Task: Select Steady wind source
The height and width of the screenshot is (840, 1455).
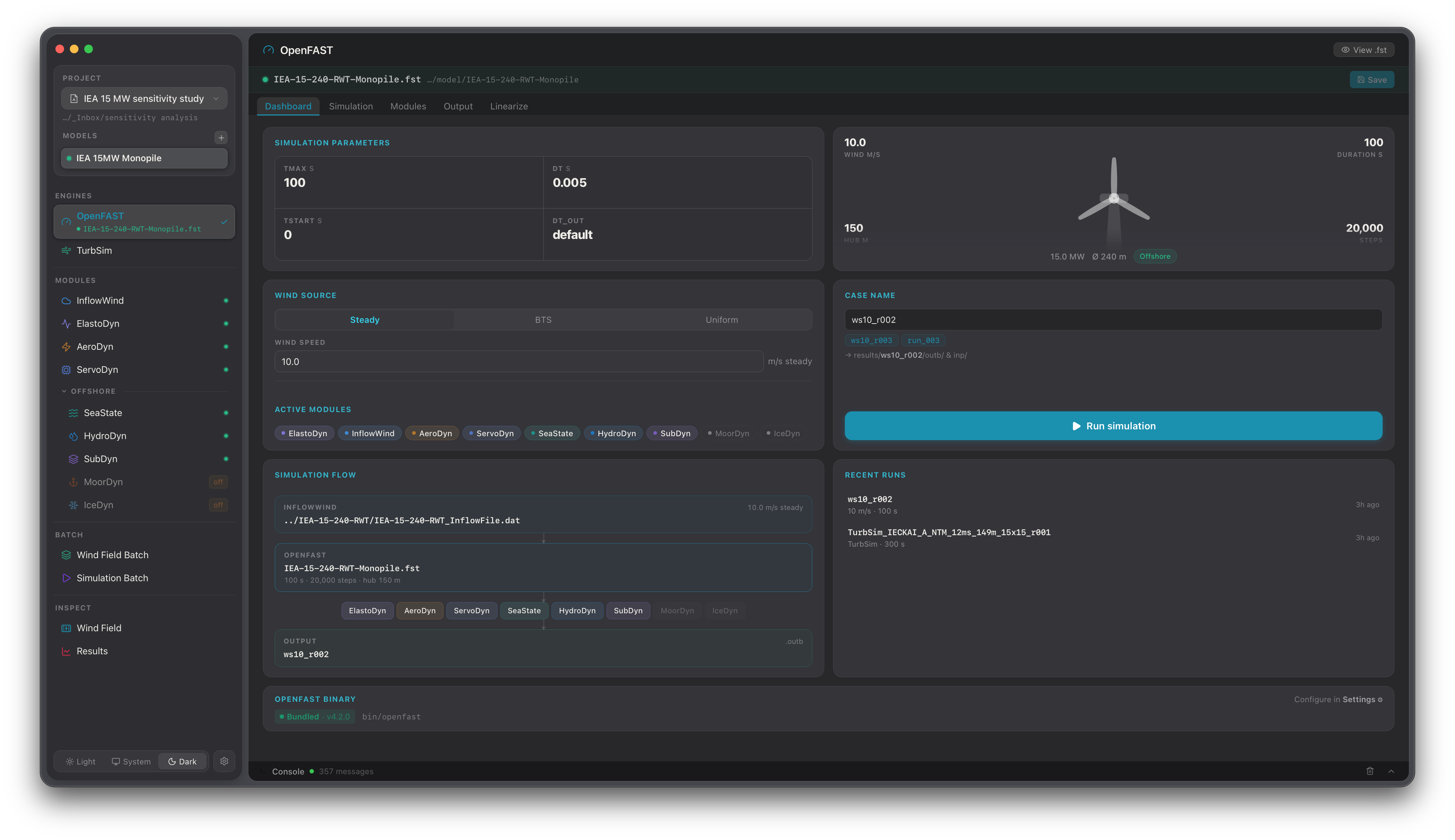Action: (365, 320)
